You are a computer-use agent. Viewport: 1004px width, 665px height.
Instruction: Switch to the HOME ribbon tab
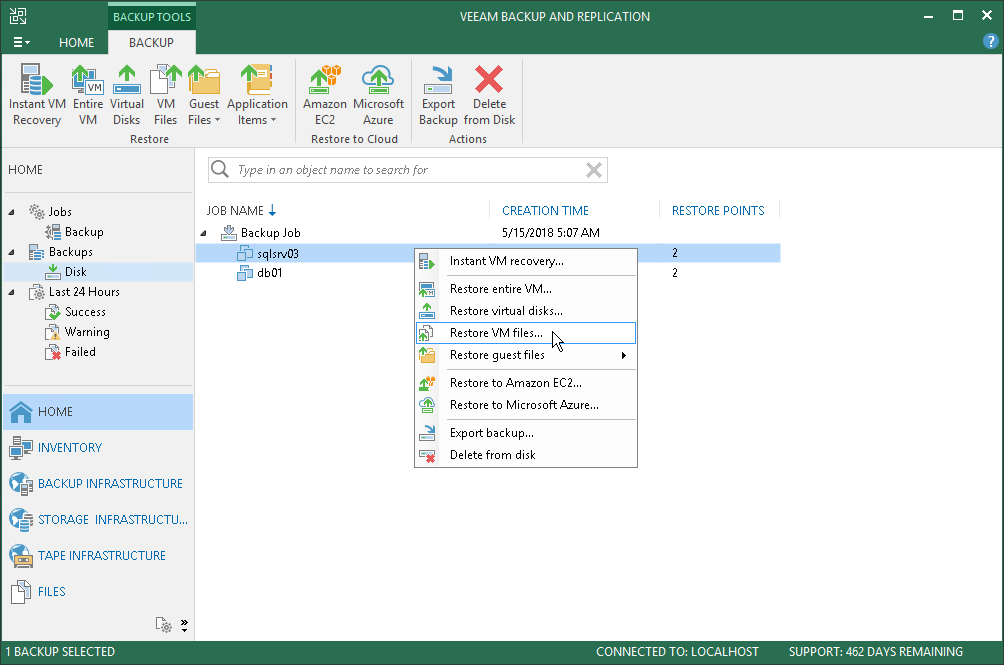[76, 42]
